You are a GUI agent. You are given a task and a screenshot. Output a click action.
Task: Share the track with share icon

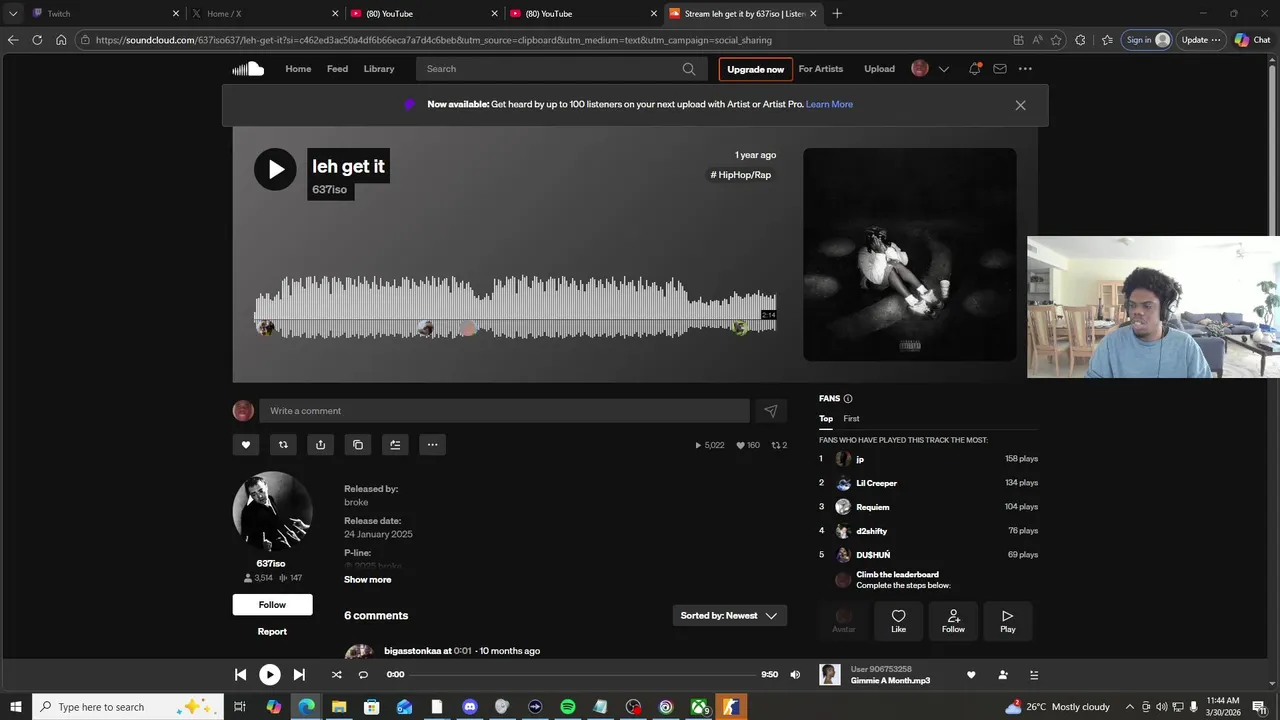tap(320, 445)
